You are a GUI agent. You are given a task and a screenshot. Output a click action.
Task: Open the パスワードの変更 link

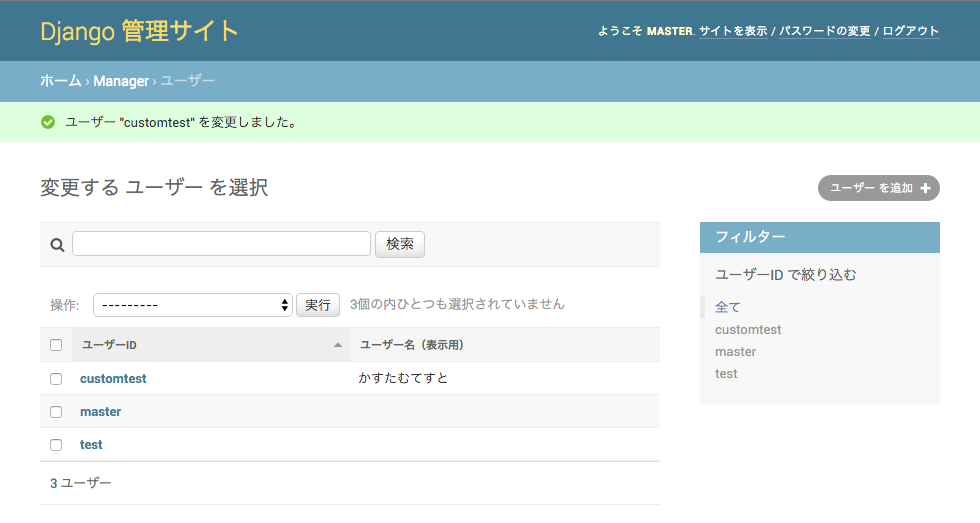pyautogui.click(x=825, y=31)
